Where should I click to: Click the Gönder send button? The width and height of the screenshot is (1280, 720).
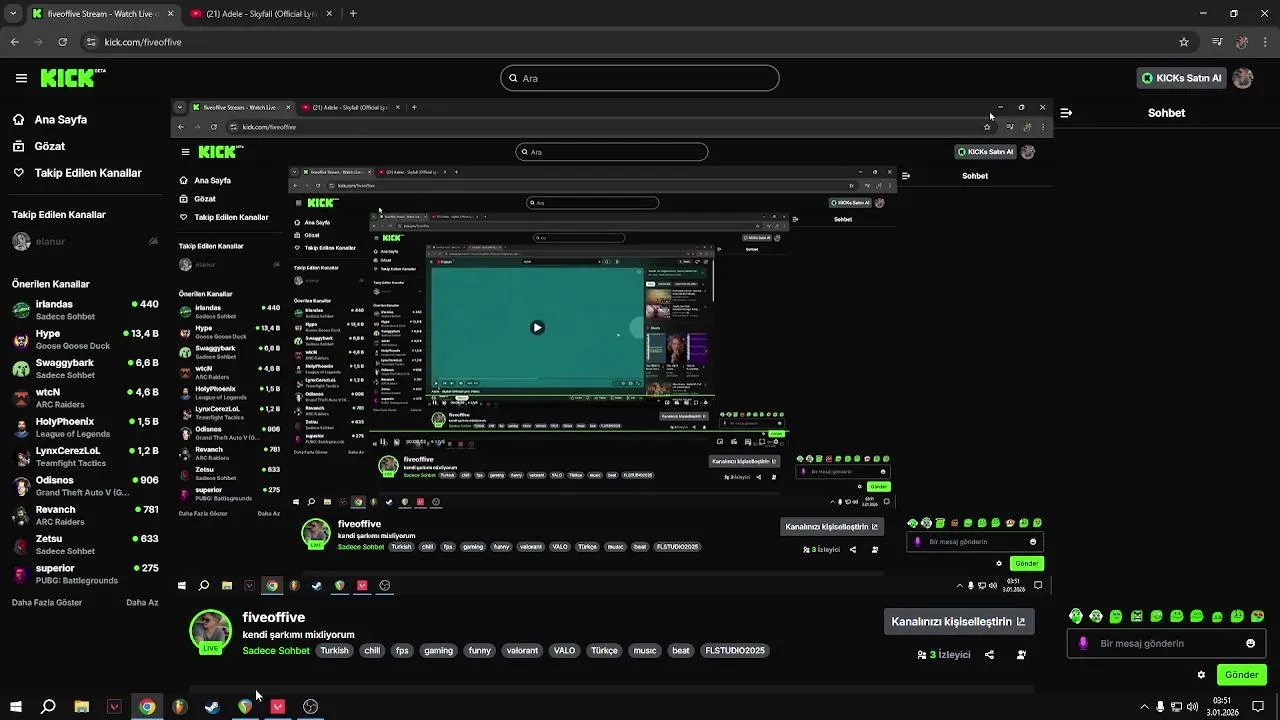coord(1241,675)
